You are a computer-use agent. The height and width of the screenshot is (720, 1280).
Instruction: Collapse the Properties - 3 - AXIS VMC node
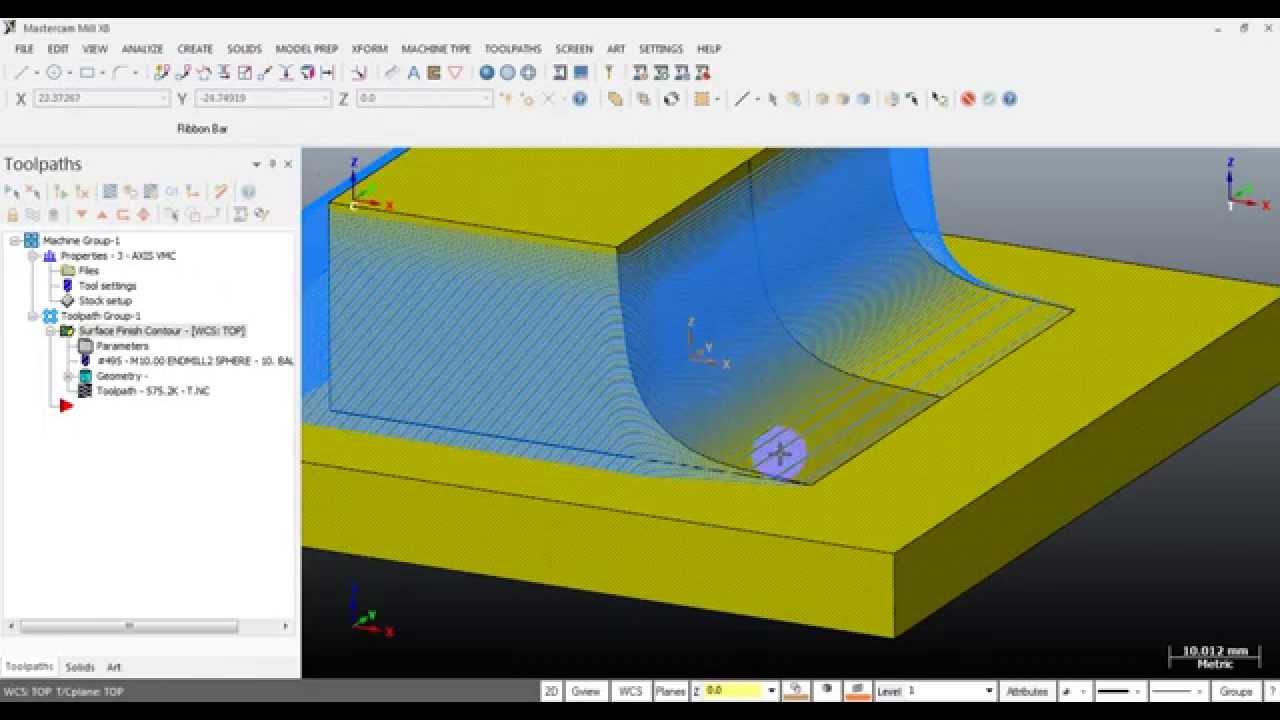tap(32, 256)
